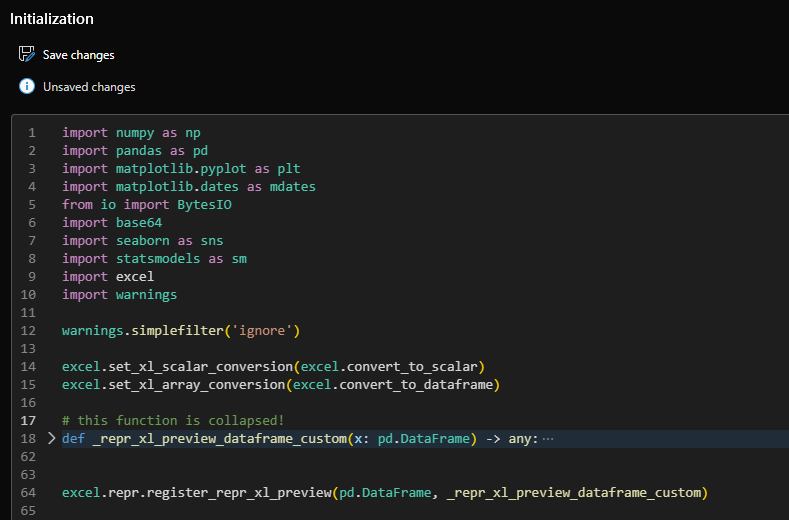Viewport: 789px width, 520px height.
Task: Click the Initialization panel heading
Action: (52, 19)
